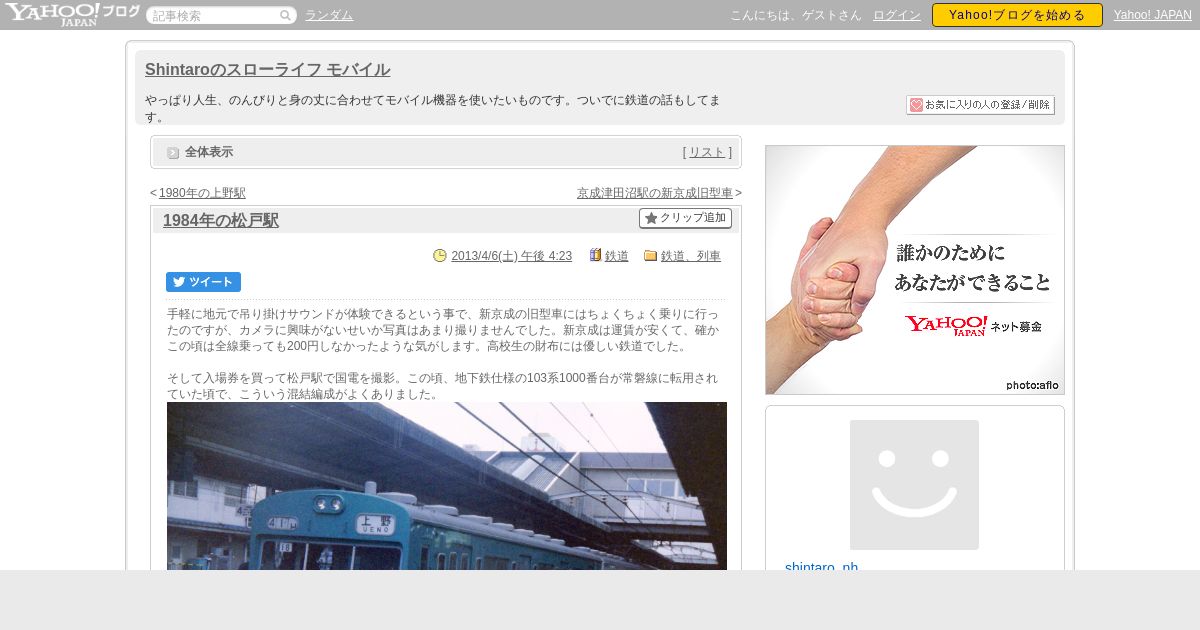Click the ツイート button

[x=203, y=282]
